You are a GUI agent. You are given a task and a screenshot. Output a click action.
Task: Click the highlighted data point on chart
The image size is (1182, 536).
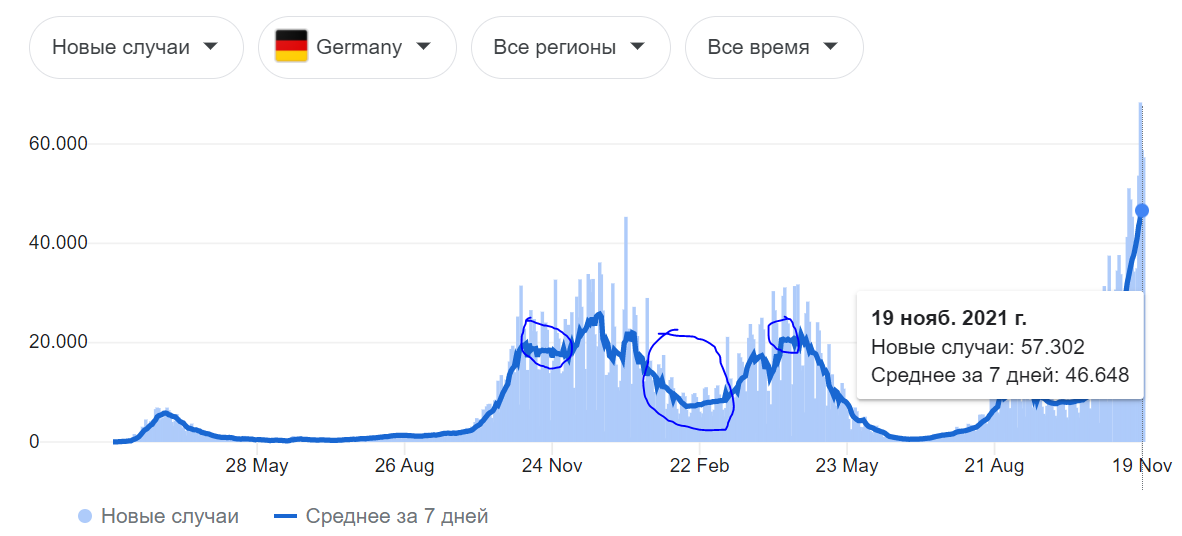click(1142, 211)
